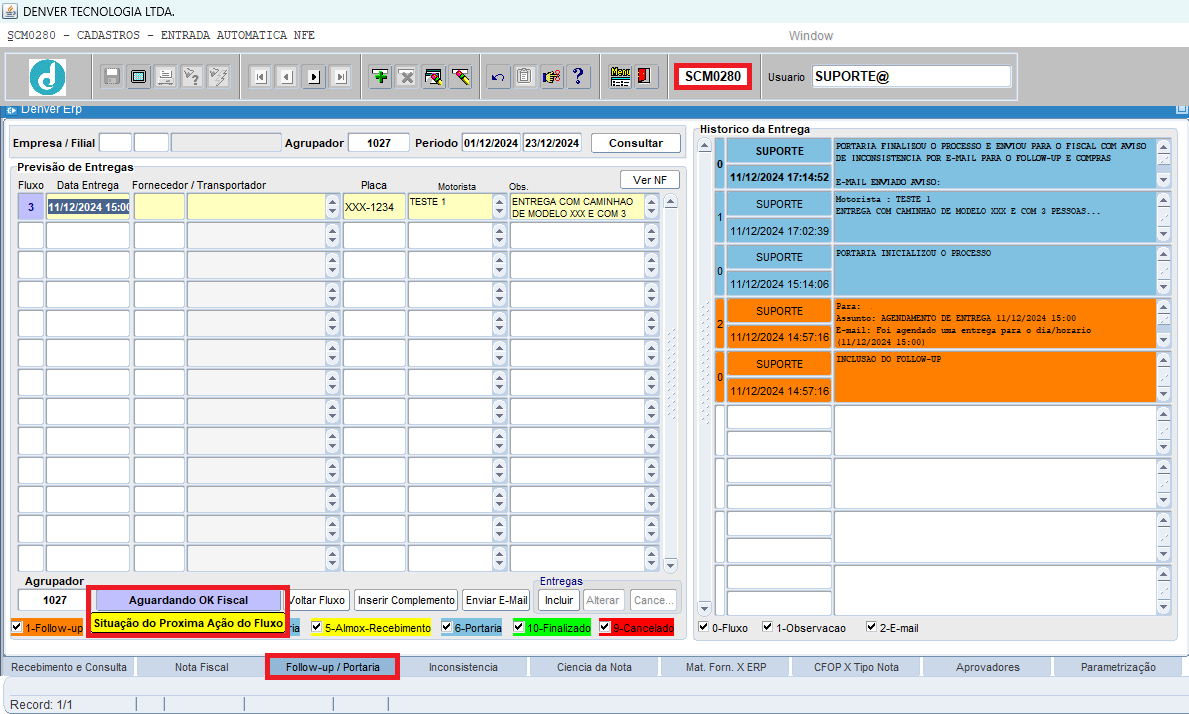1189x714 pixels.
Task: Click the Motorista TESTE 1 stepper arrows
Action: pyautogui.click(x=499, y=207)
